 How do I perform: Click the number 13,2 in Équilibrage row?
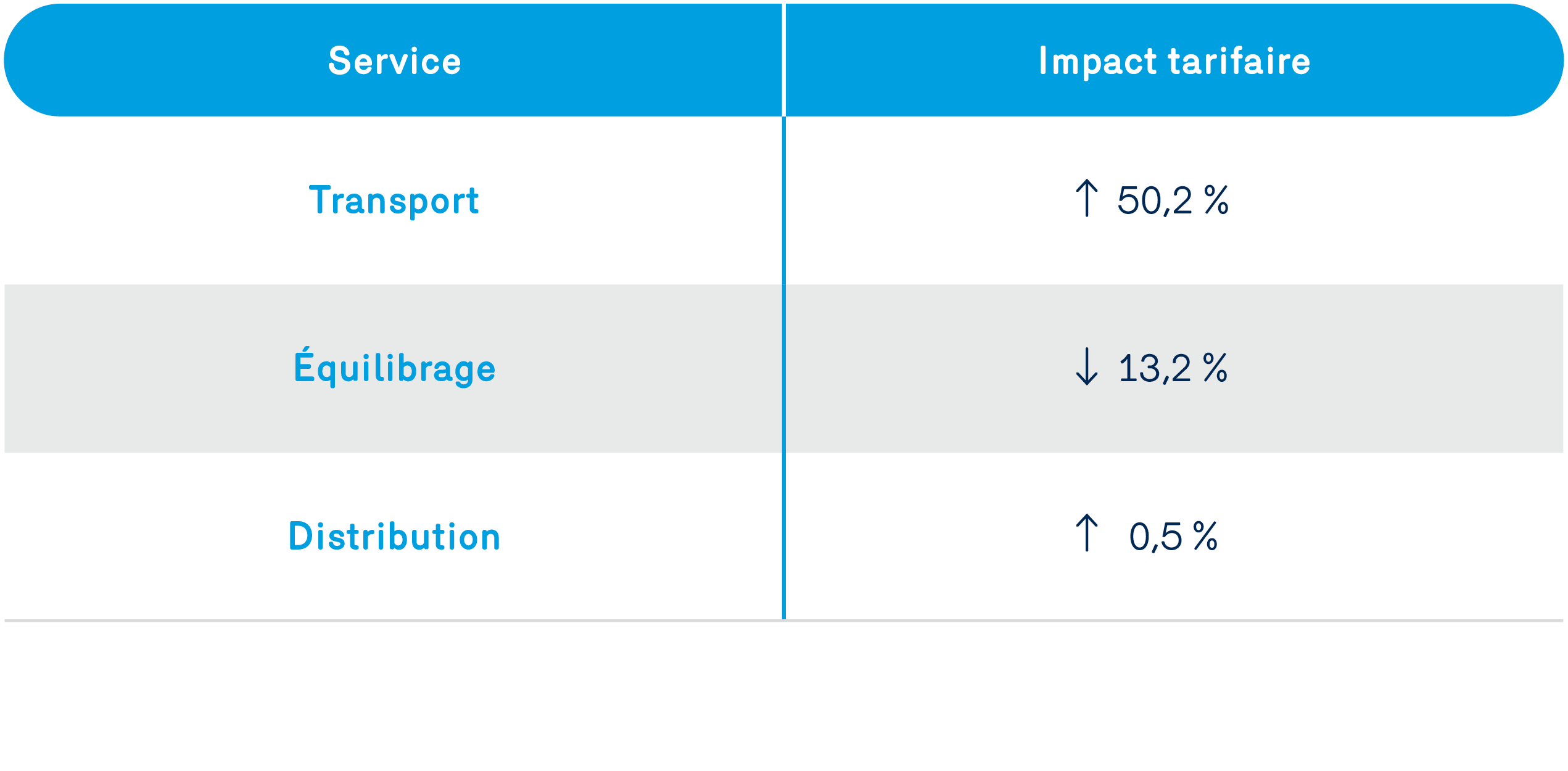pyautogui.click(x=1154, y=368)
